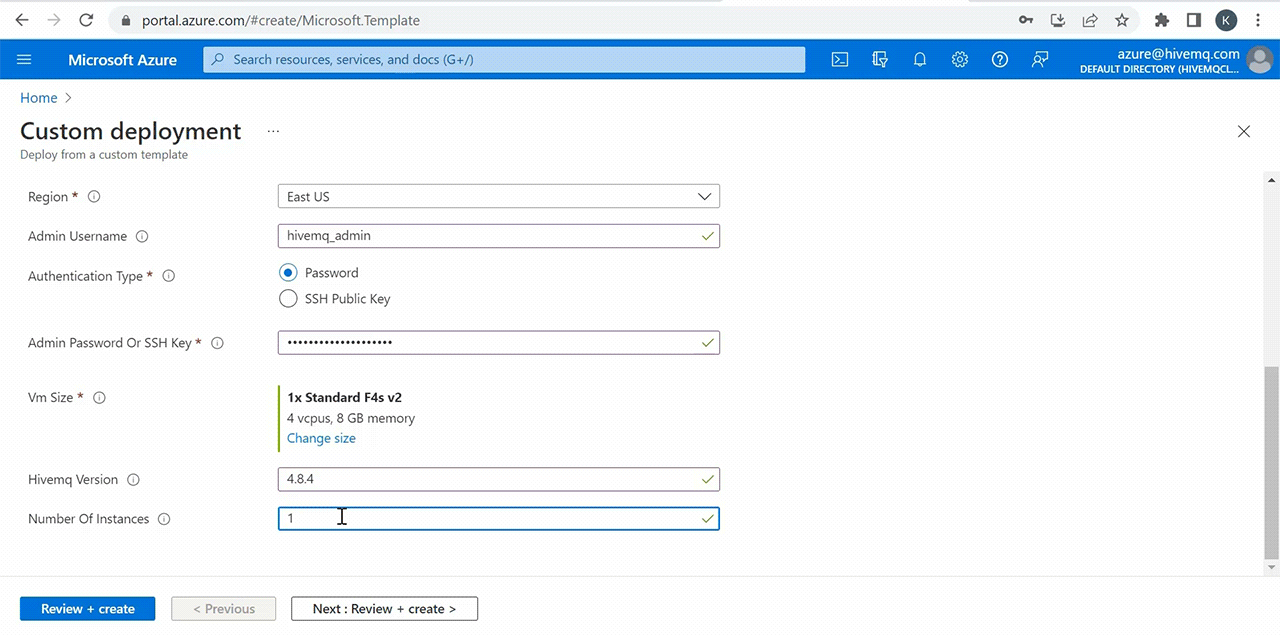Image resolution: width=1280 pixels, height=636 pixels.
Task: Click the Home breadcrumb link
Action: click(x=39, y=98)
